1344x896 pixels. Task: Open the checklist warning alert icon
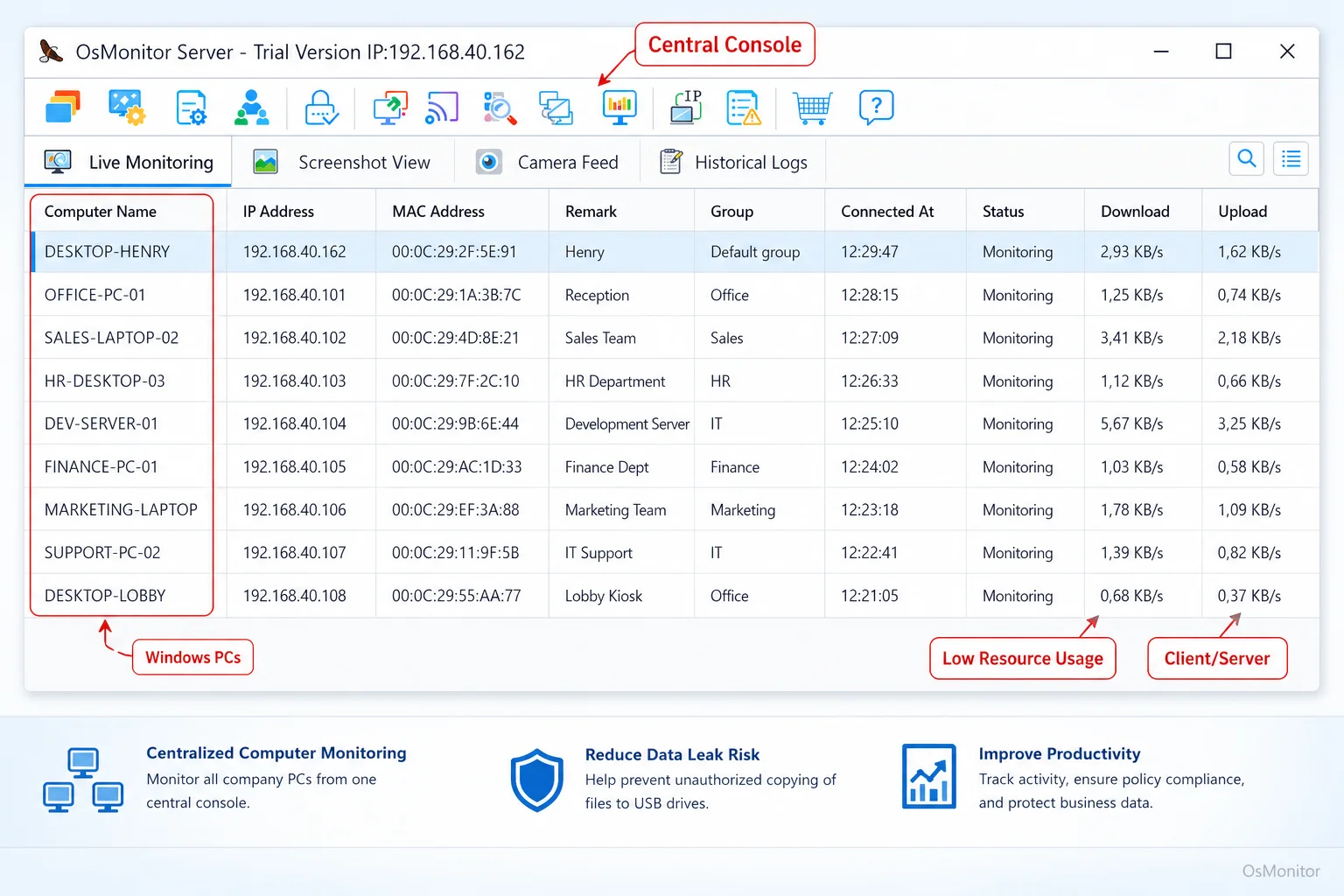(x=744, y=108)
